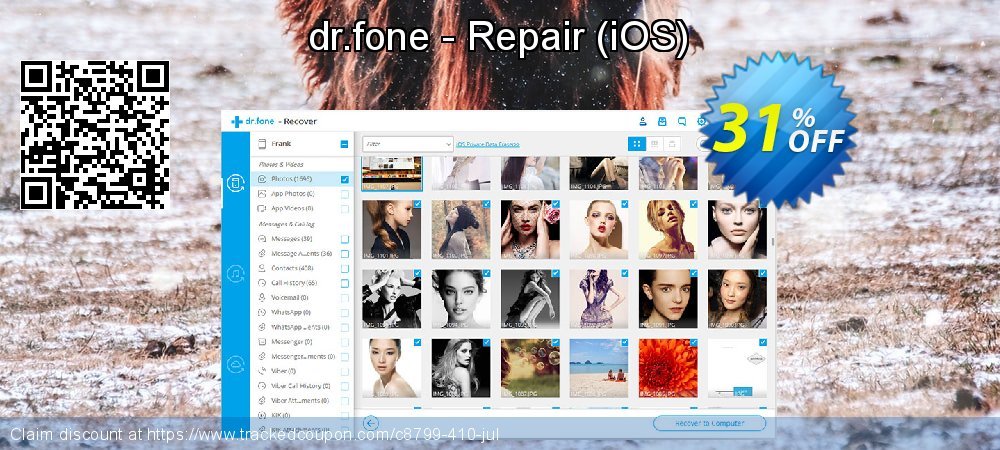Open the store/cart icon in header
The height and width of the screenshot is (450, 1000).
coord(662,121)
